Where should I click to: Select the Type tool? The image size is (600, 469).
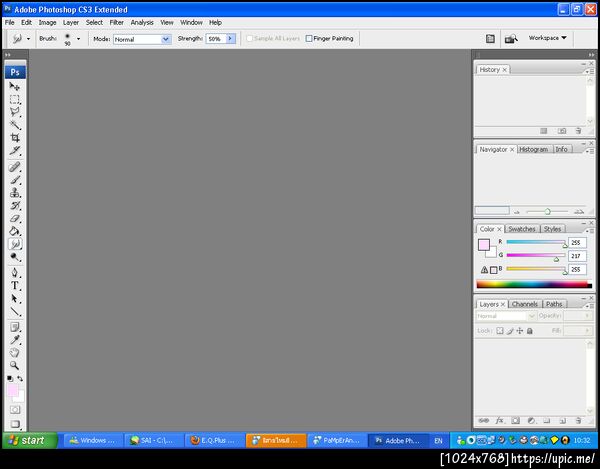[x=15, y=286]
